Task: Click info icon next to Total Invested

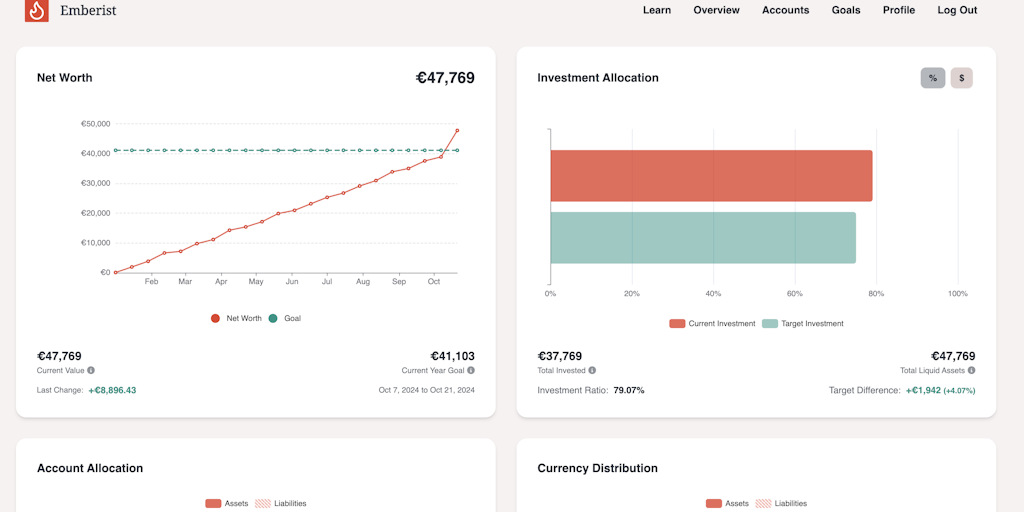Action: tap(592, 370)
